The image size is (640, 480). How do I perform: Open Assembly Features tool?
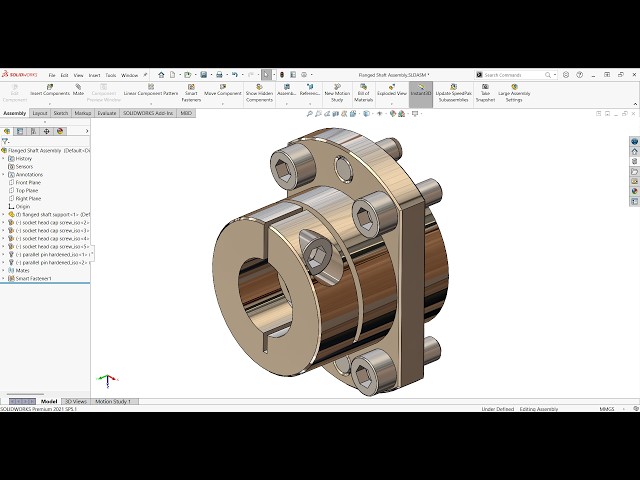[287, 90]
